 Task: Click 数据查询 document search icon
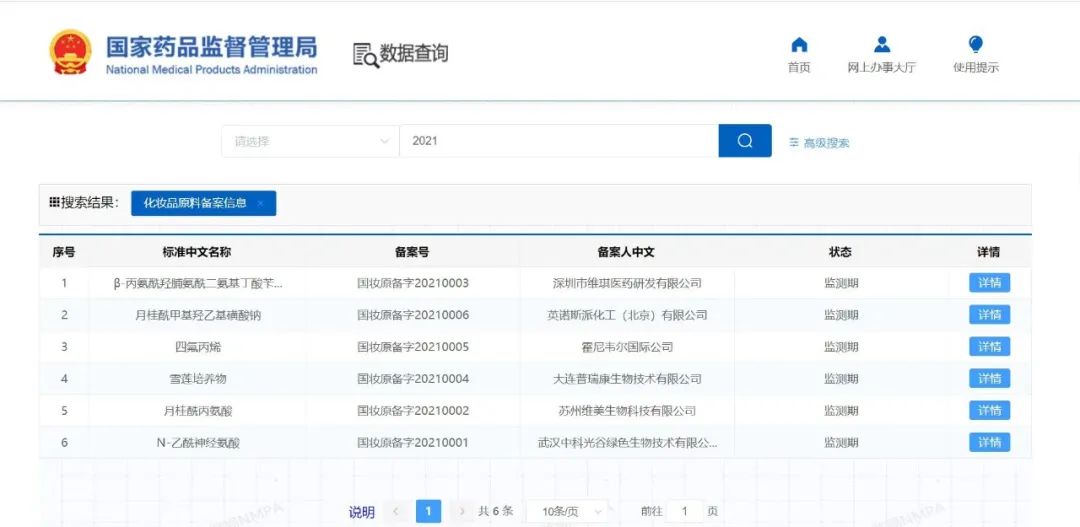[x=366, y=54]
